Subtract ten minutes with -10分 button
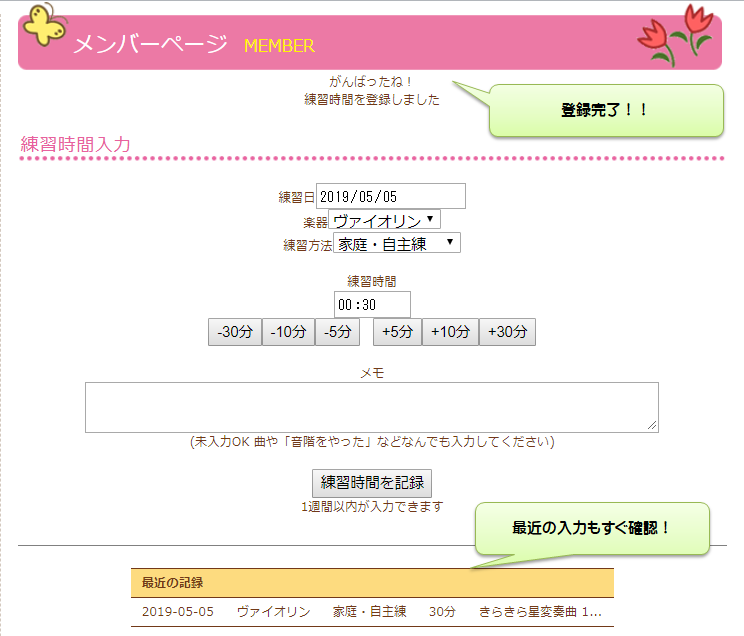This screenshot has width=744, height=636. 288,332
